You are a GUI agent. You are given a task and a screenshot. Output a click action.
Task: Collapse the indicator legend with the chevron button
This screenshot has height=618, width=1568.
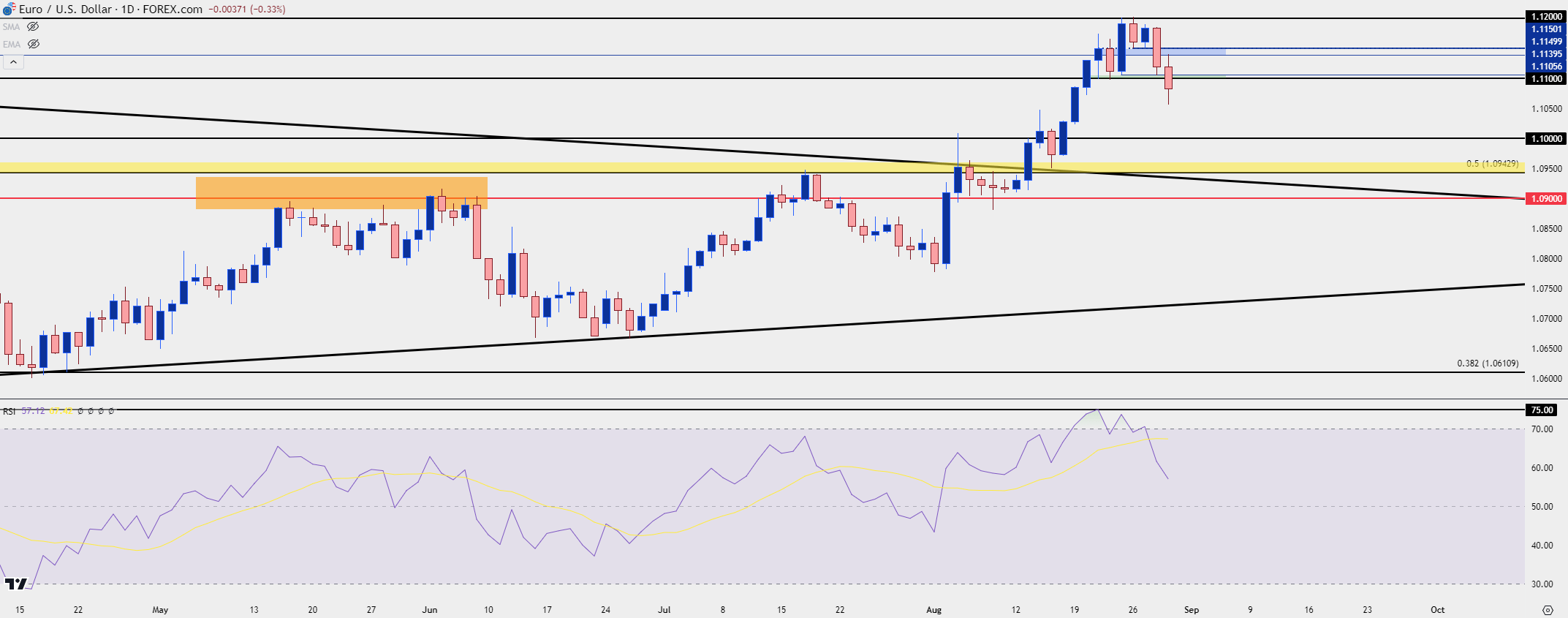click(13, 62)
